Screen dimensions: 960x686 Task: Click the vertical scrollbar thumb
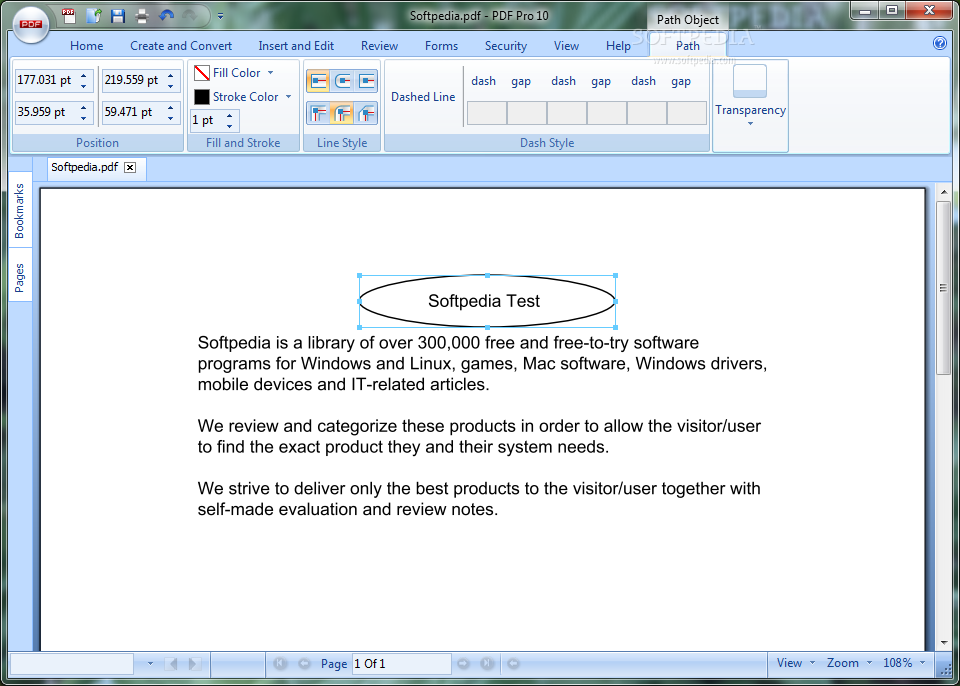pos(943,288)
